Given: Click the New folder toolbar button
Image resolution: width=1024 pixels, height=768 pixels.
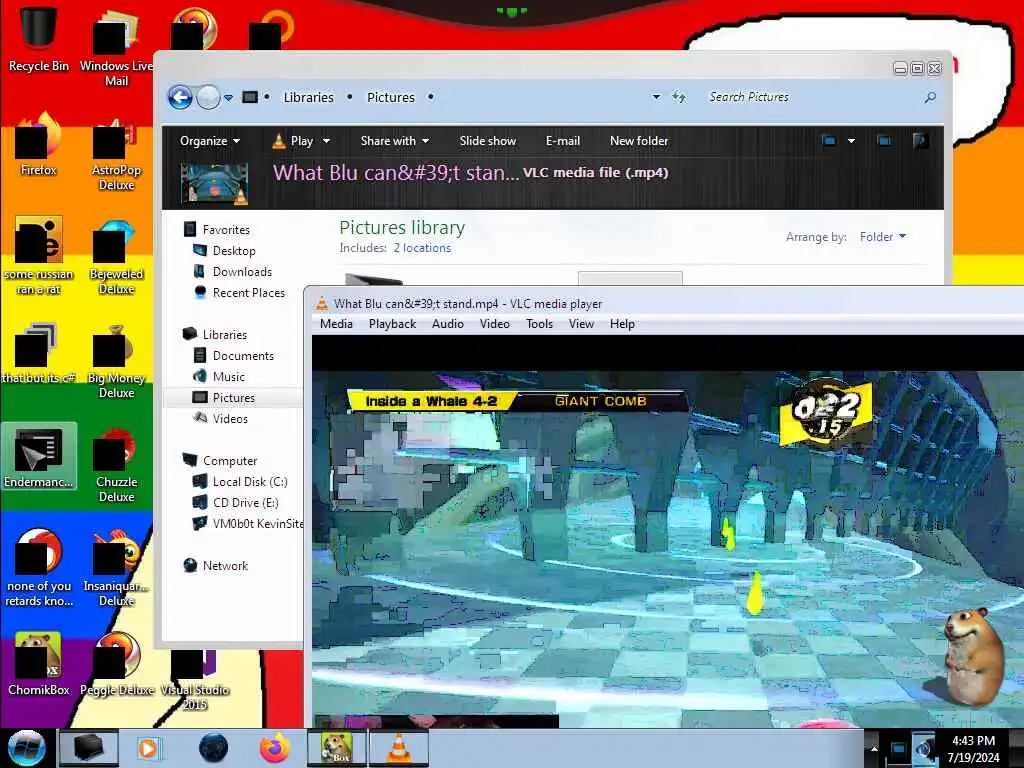Looking at the screenshot, I should click(x=639, y=141).
